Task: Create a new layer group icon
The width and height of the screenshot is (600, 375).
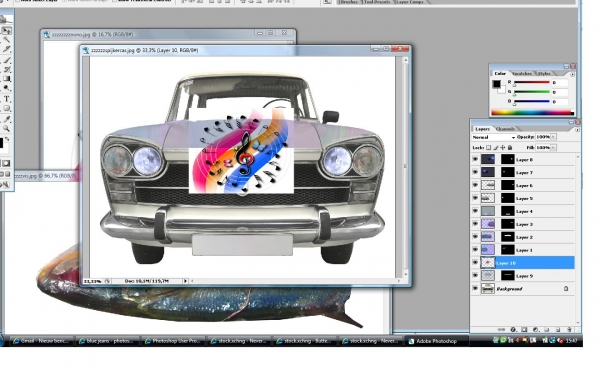Action: 547,329
